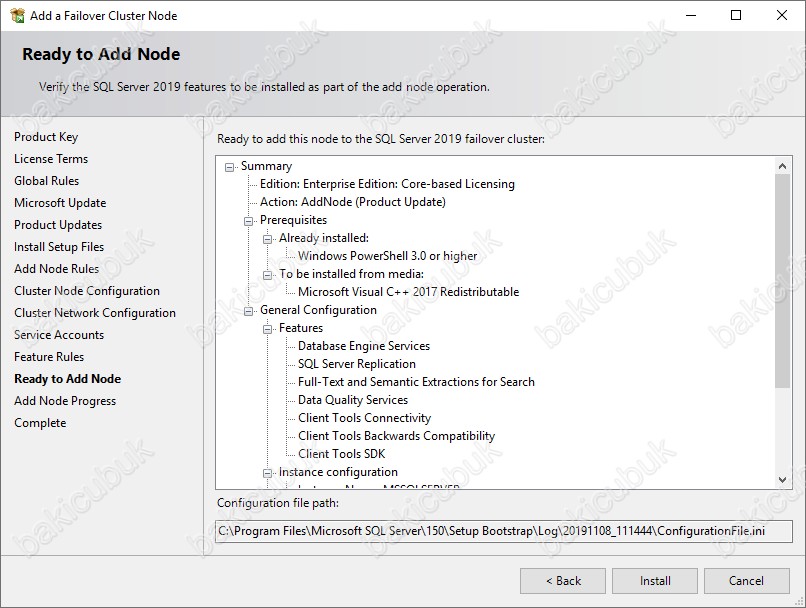
Task: Click the SQL Server setup title bar icon
Action: click(x=17, y=15)
